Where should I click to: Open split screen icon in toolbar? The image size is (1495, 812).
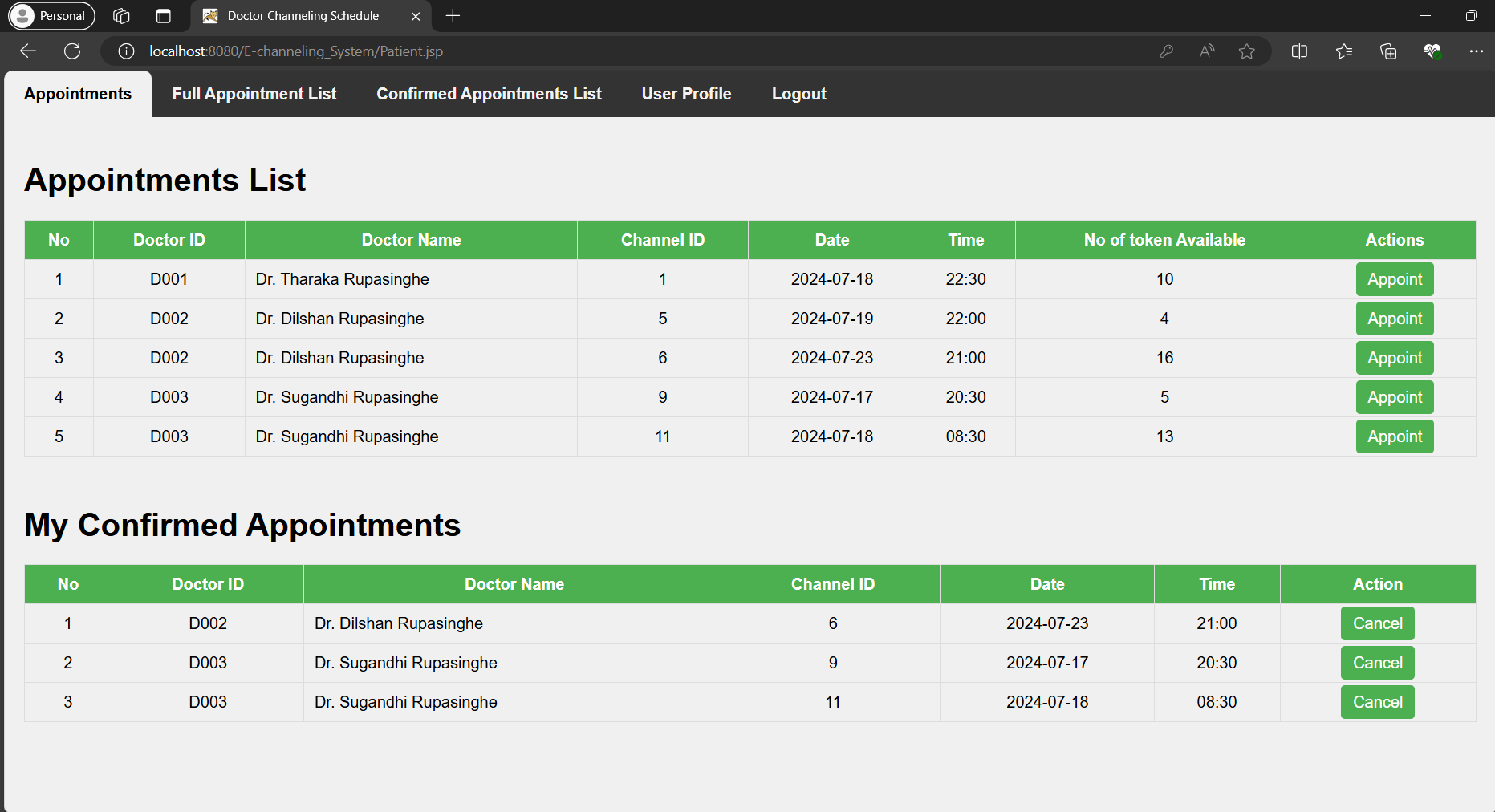coord(1299,51)
